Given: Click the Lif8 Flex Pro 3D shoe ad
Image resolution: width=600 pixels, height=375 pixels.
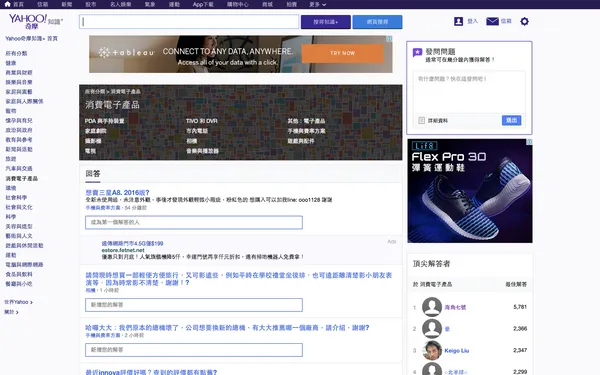Looking at the screenshot, I should point(470,191).
